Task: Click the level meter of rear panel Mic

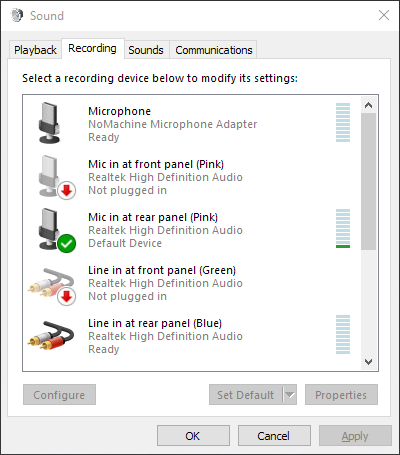Action: click(343, 229)
